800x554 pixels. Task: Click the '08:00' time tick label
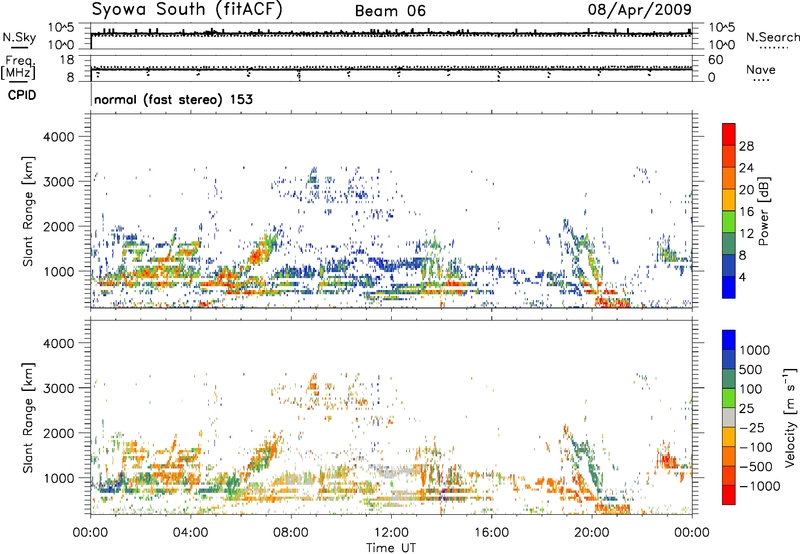[x=291, y=533]
